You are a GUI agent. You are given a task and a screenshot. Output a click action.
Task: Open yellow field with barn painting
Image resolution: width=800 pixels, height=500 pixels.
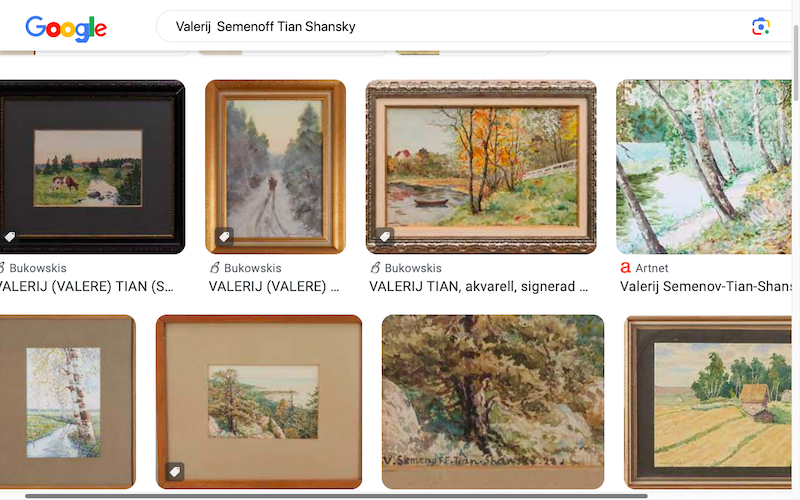click(x=708, y=402)
